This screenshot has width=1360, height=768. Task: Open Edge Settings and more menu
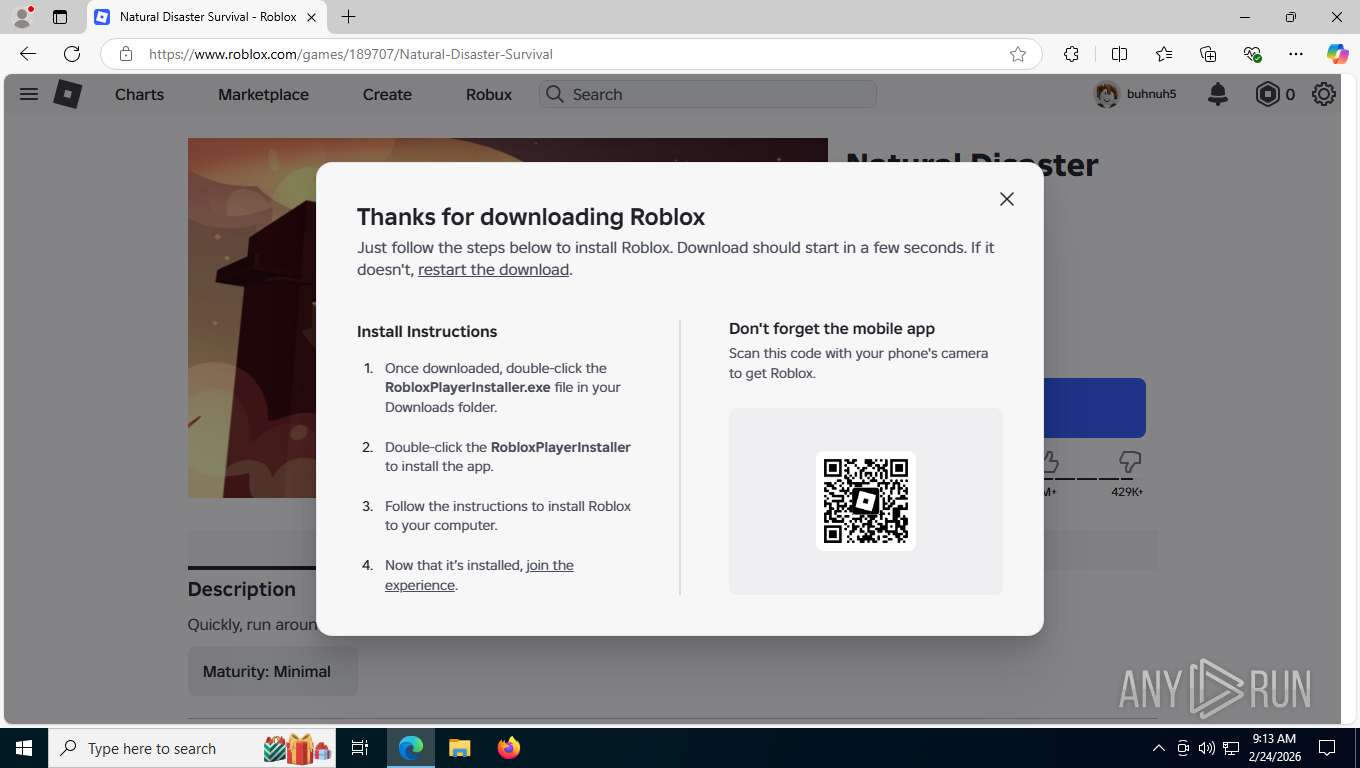1296,54
